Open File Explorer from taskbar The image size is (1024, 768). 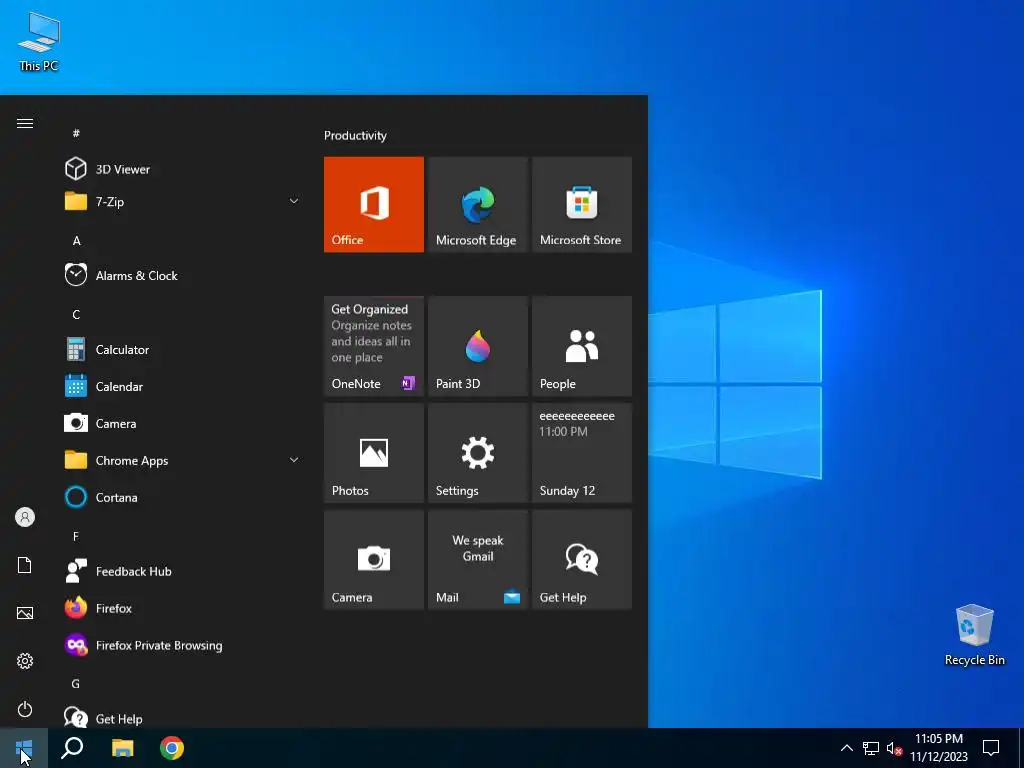coord(122,748)
